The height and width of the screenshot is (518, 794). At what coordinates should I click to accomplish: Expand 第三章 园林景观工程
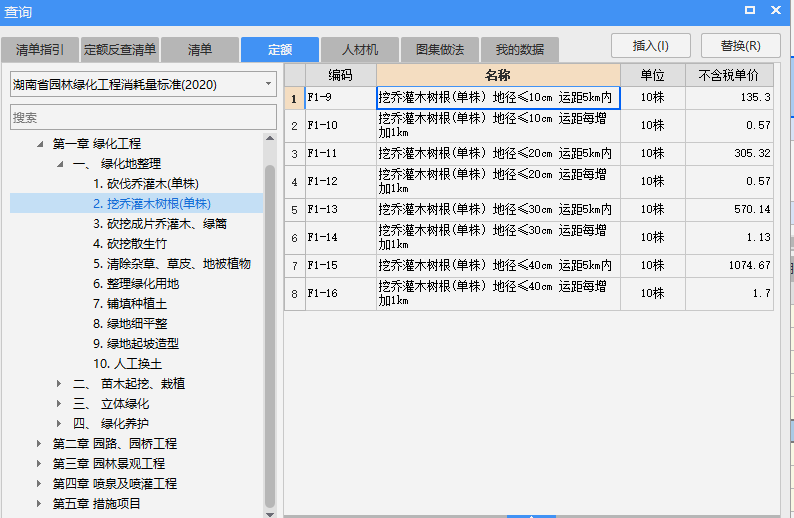coord(39,463)
